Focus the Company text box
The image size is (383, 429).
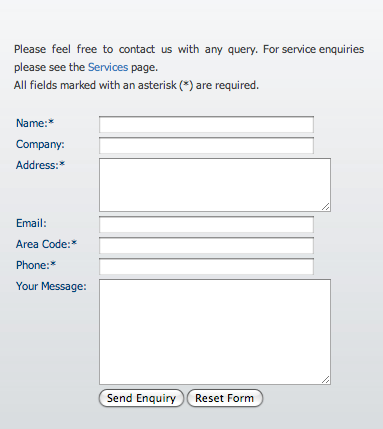pyautogui.click(x=206, y=145)
